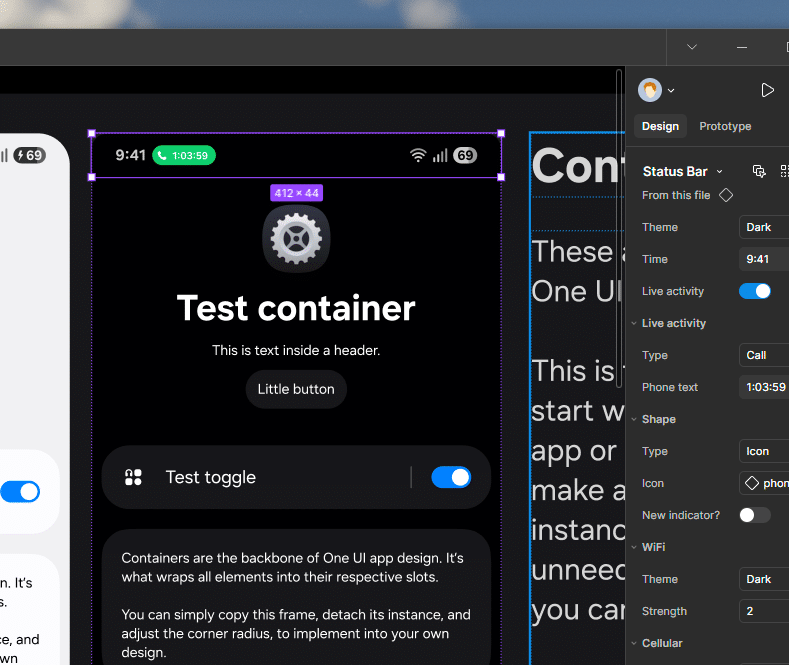This screenshot has width=789, height=665.
Task: Click the battery 69 indicator icon
Action: 465,155
